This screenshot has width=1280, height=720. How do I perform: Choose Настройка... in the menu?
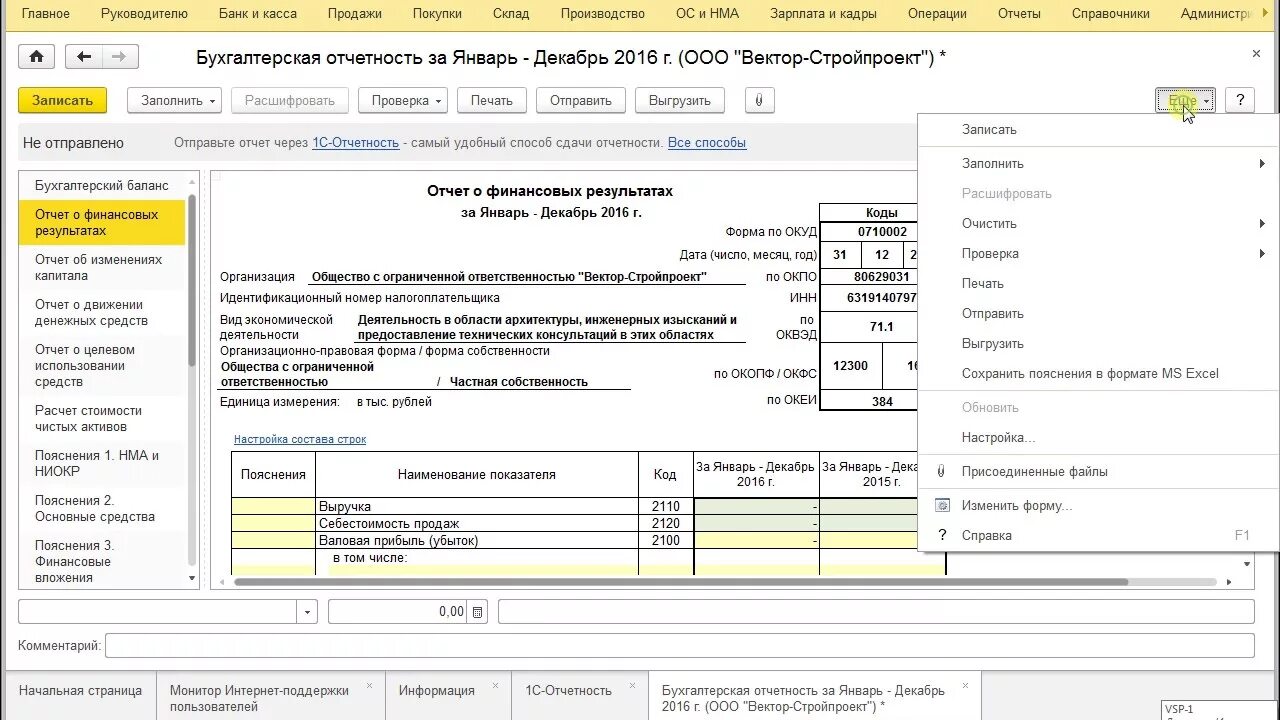pyautogui.click(x=1098, y=437)
